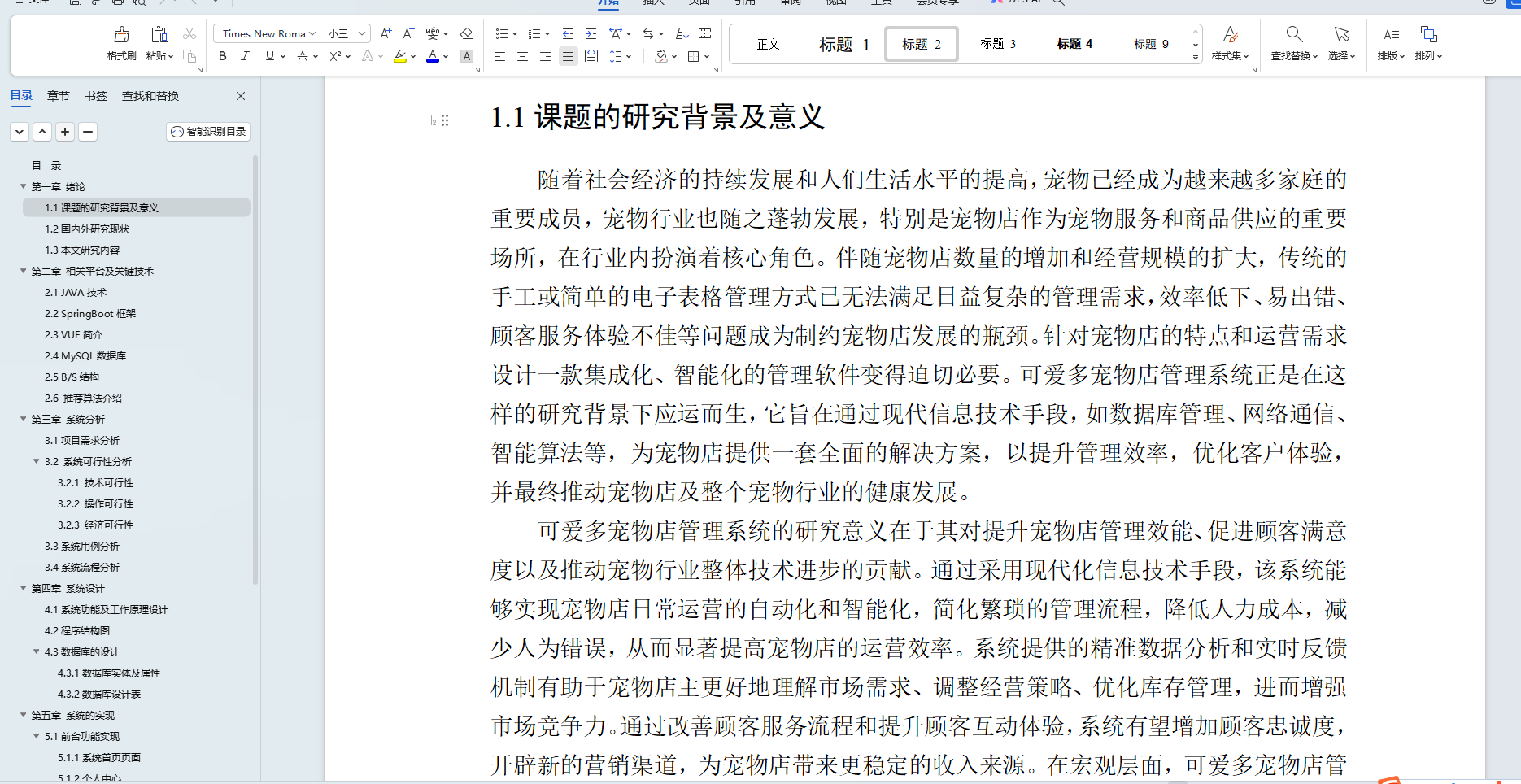Click the bulleted list icon

(501, 33)
